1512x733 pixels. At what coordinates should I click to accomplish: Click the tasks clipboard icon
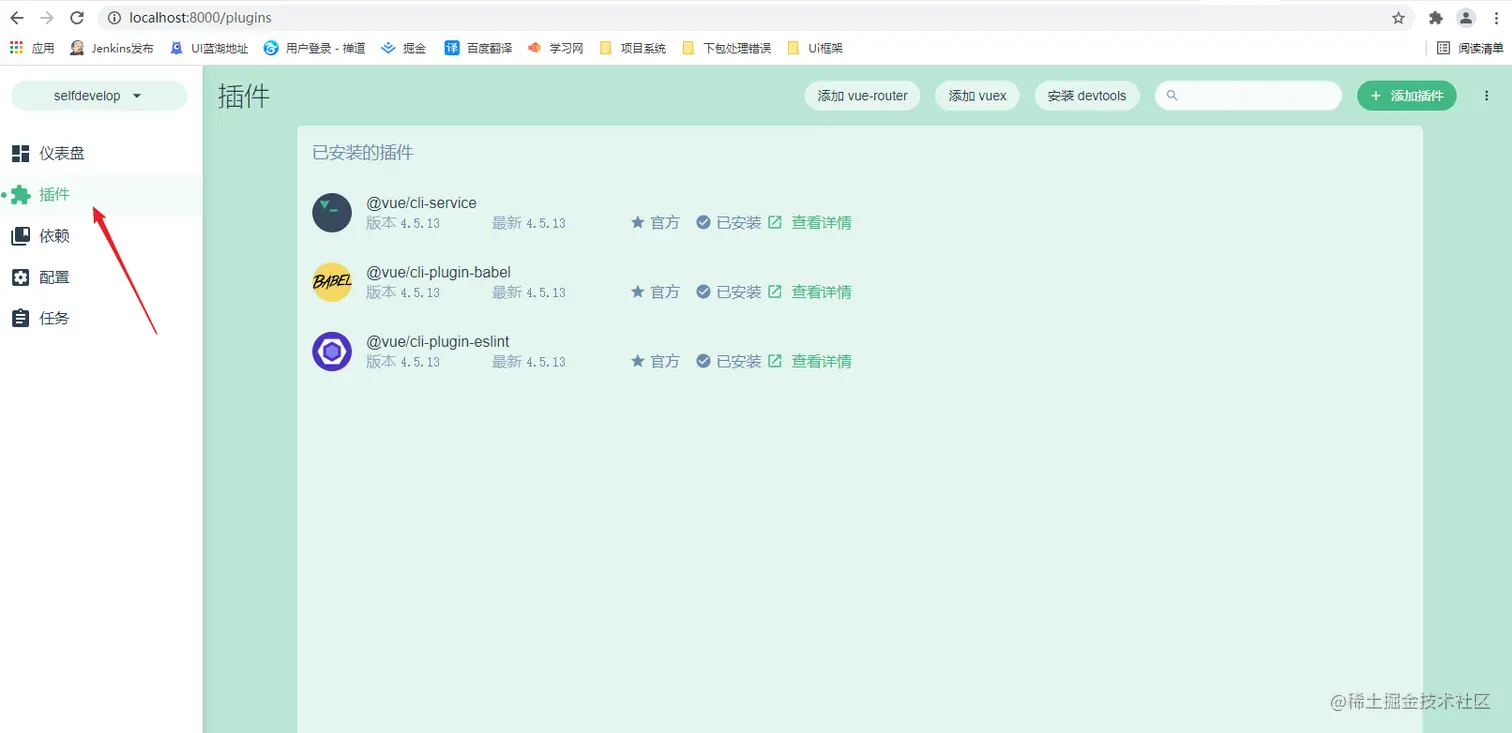[20, 318]
